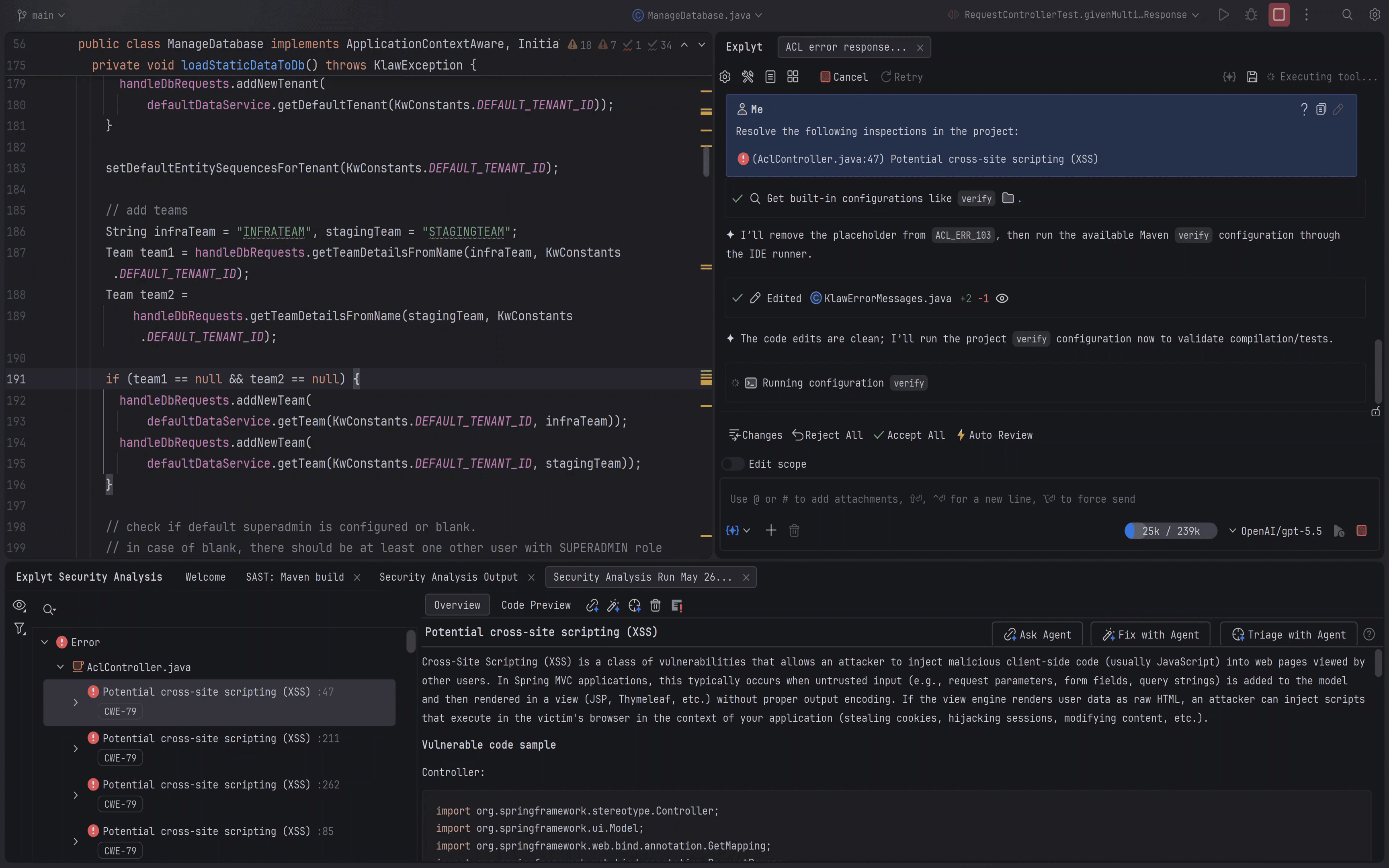Image resolution: width=1389 pixels, height=868 pixels.
Task: Expand the XSS issue at line :262
Action: [x=76, y=795]
